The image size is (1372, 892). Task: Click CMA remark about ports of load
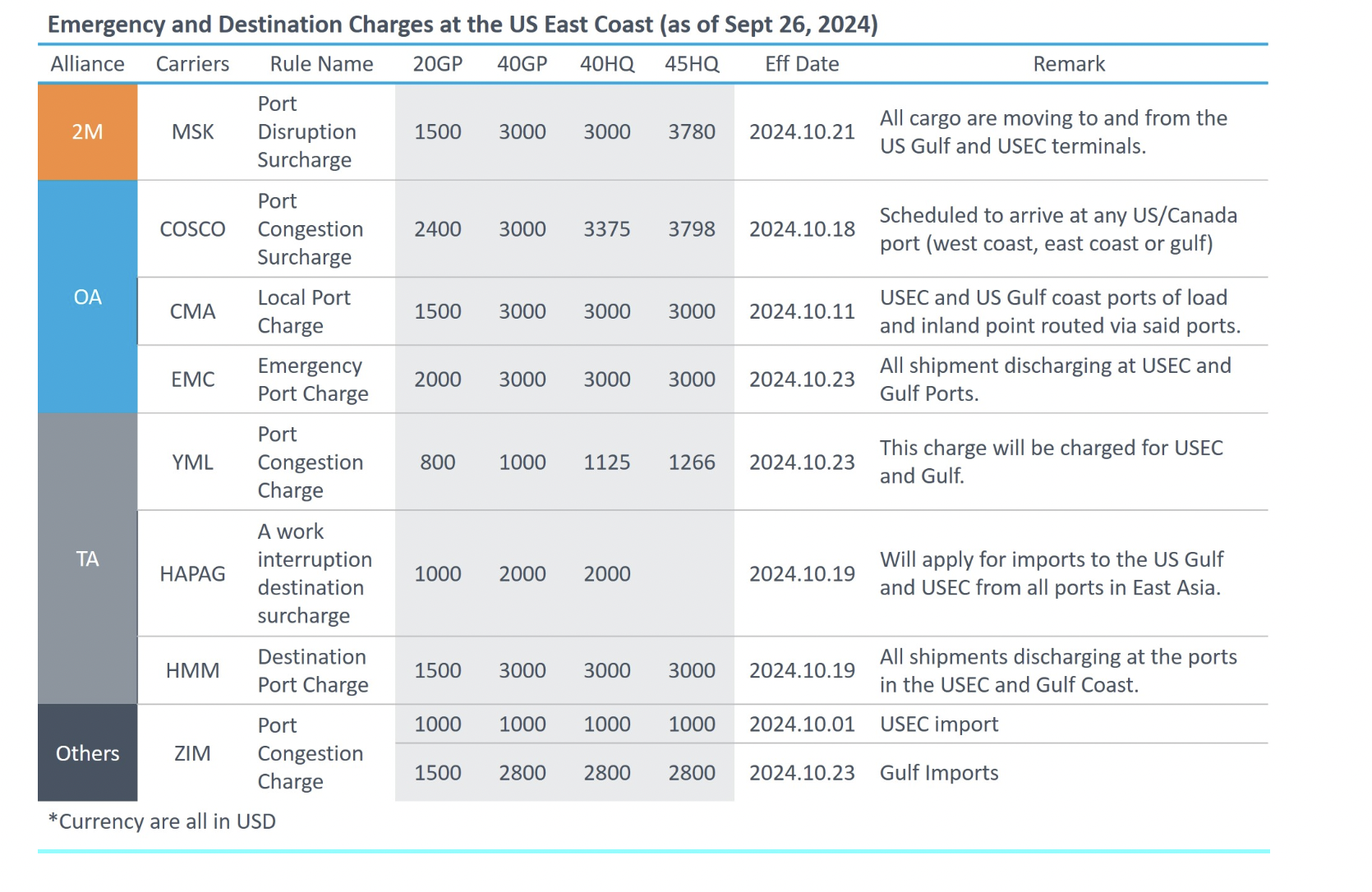tap(1061, 311)
